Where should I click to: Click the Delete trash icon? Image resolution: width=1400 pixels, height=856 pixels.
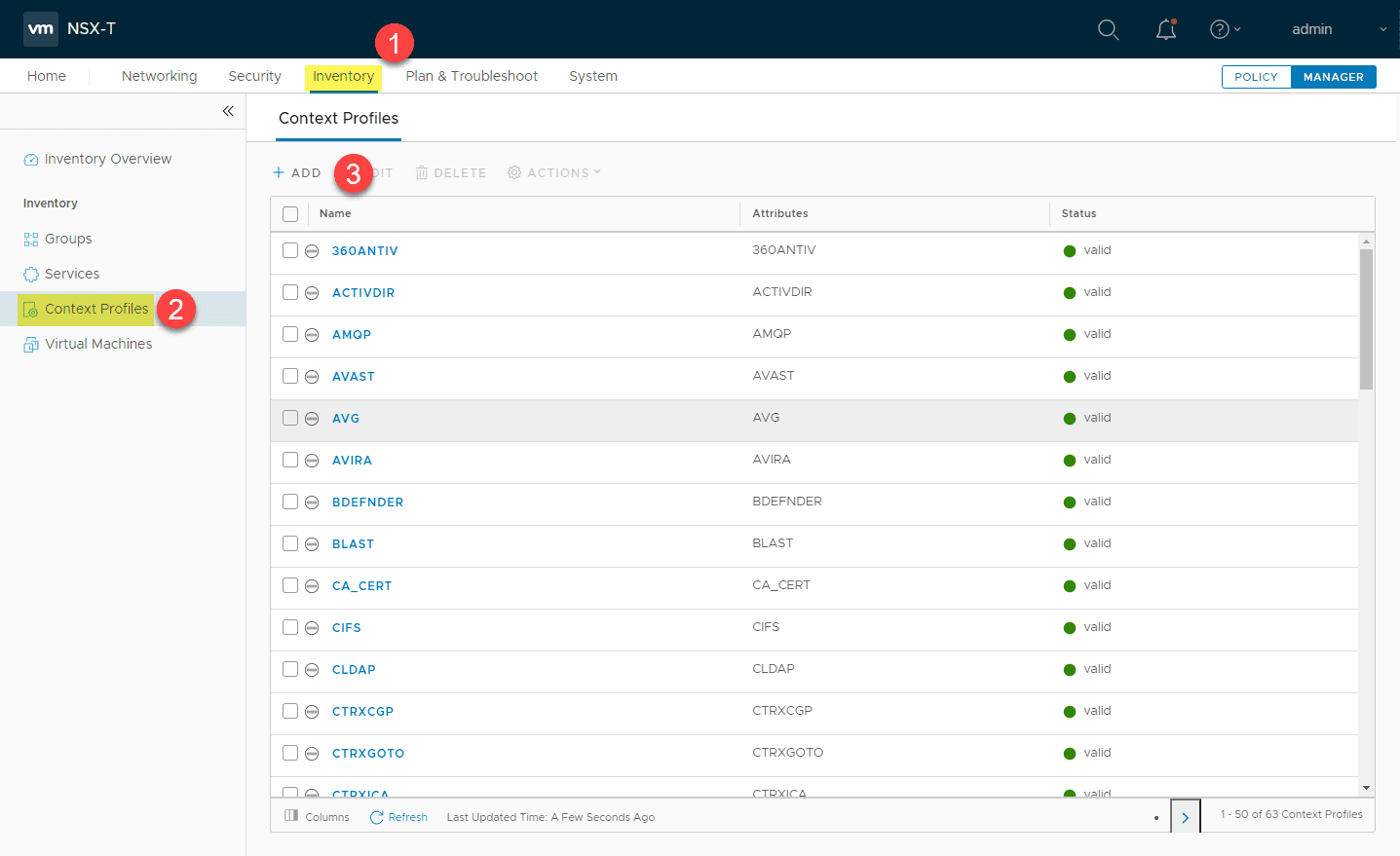tap(422, 172)
